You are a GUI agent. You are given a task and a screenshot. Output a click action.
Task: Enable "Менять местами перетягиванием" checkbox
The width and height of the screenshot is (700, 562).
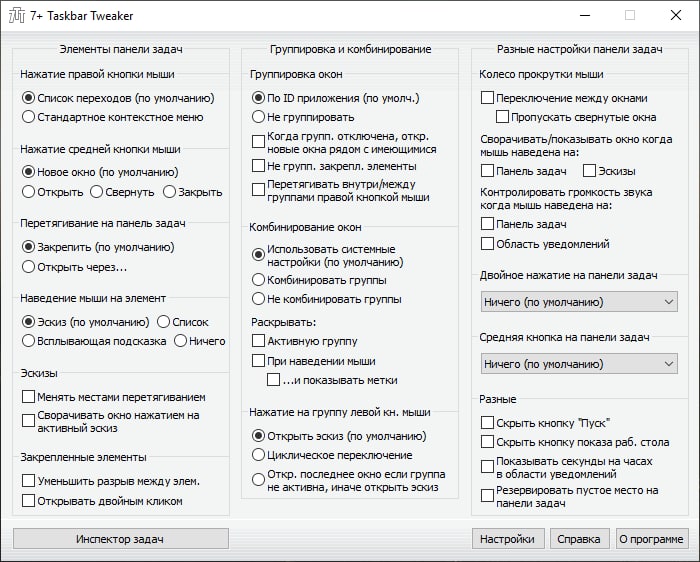coord(29,397)
